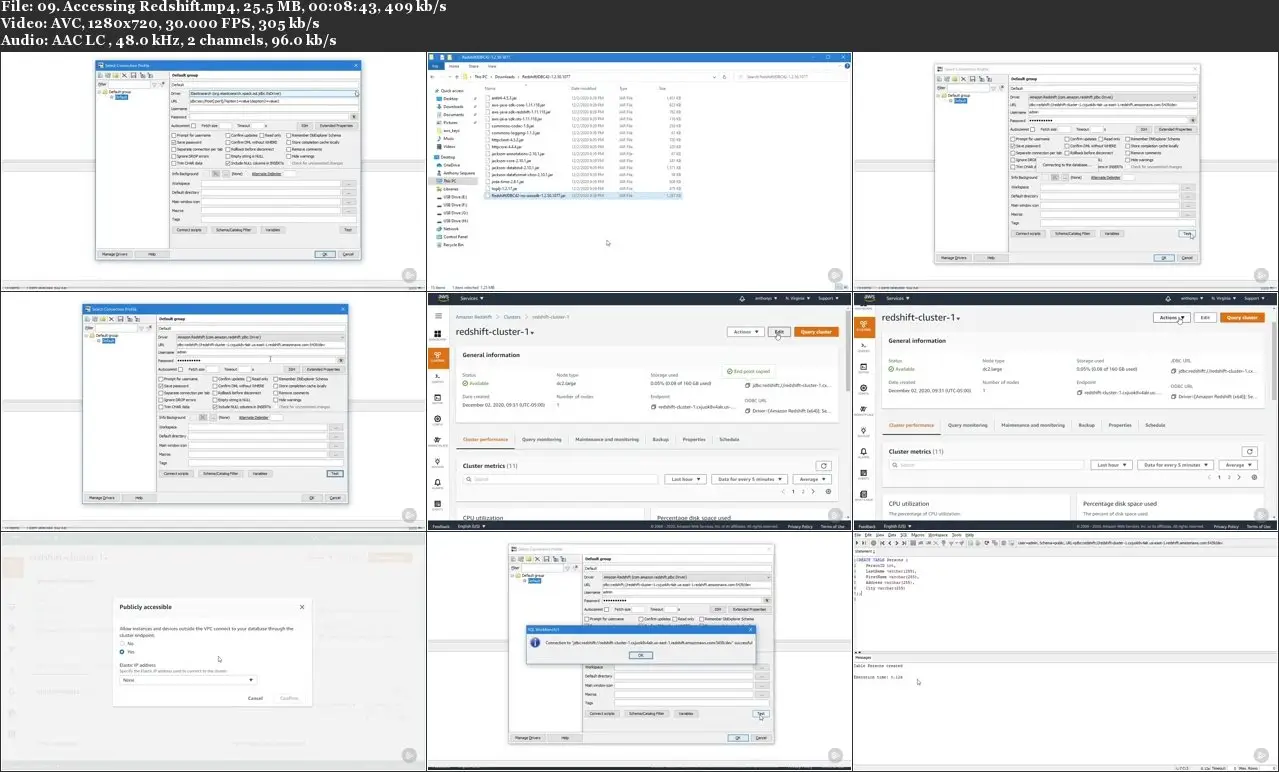Tick Prompt for username in empty-password dialog

click(173, 135)
